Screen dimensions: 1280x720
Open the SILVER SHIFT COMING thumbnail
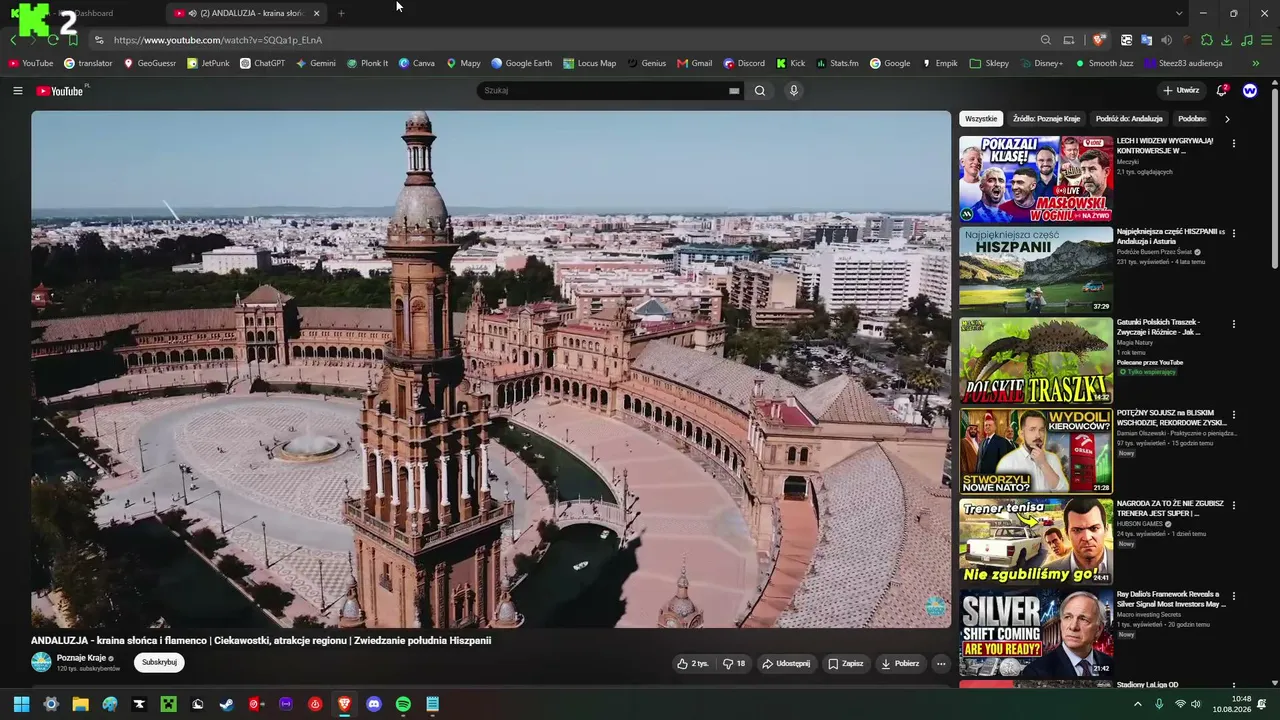[1036, 633]
